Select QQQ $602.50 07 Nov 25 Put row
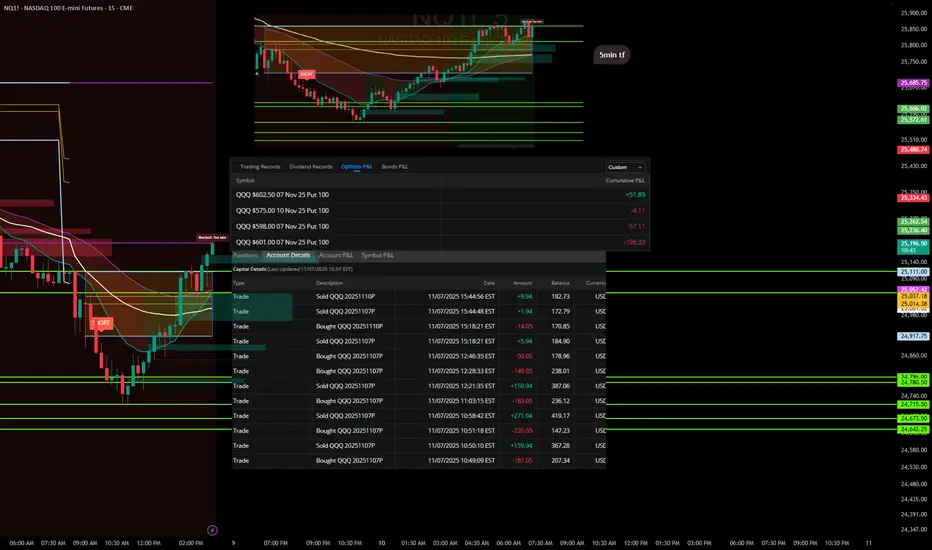932x550 pixels. (281, 195)
